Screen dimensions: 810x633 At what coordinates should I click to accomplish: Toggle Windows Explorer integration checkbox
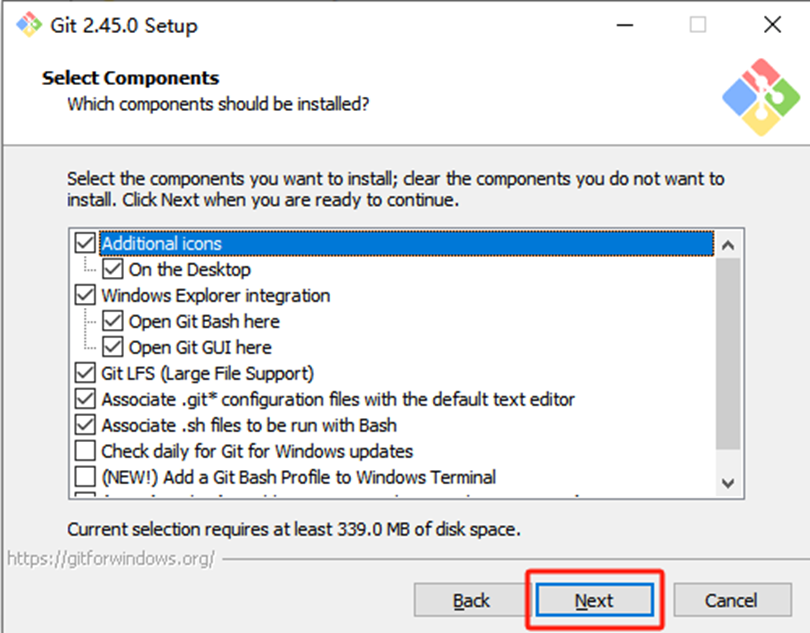pyautogui.click(x=85, y=295)
